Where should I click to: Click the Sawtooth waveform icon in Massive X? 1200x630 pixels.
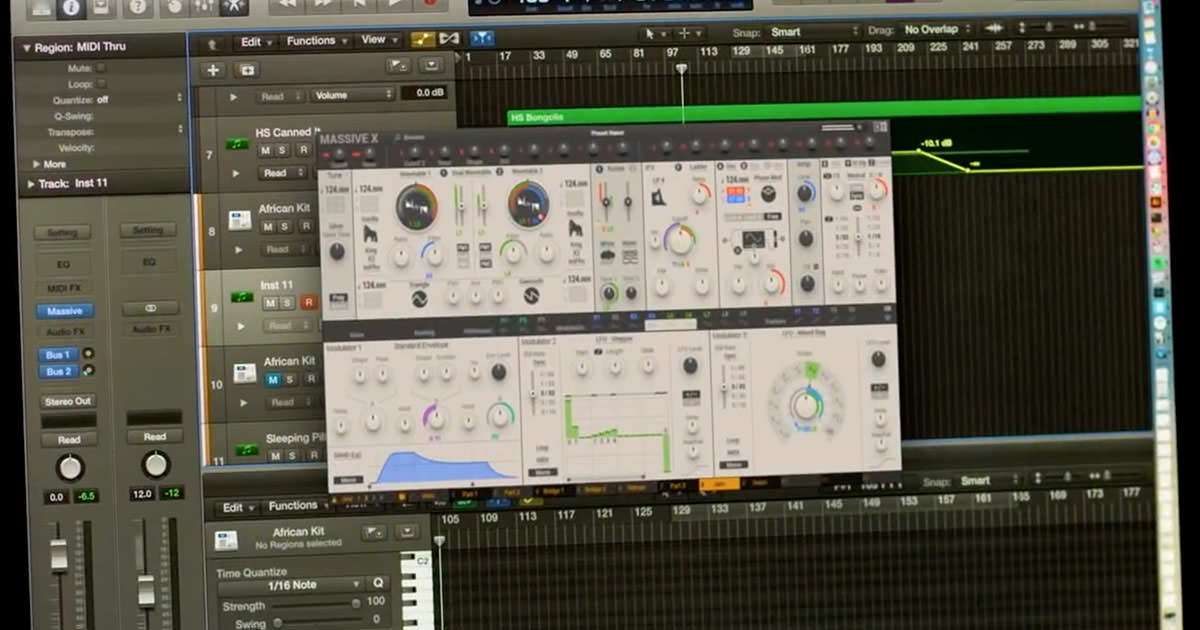(x=531, y=295)
